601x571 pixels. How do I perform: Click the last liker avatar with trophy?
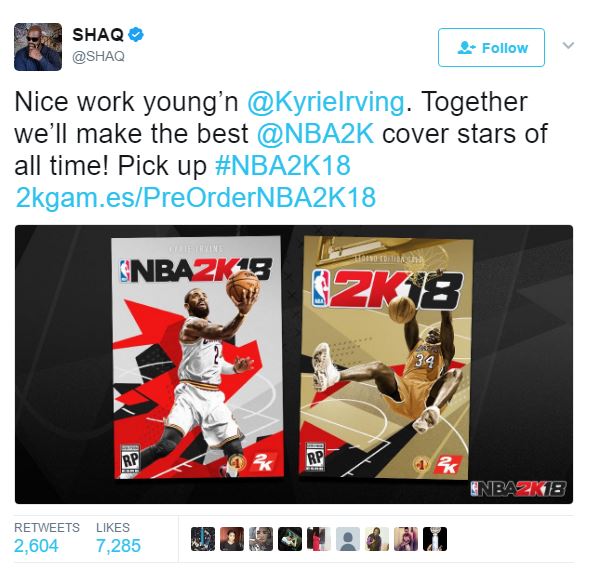tap(435, 539)
